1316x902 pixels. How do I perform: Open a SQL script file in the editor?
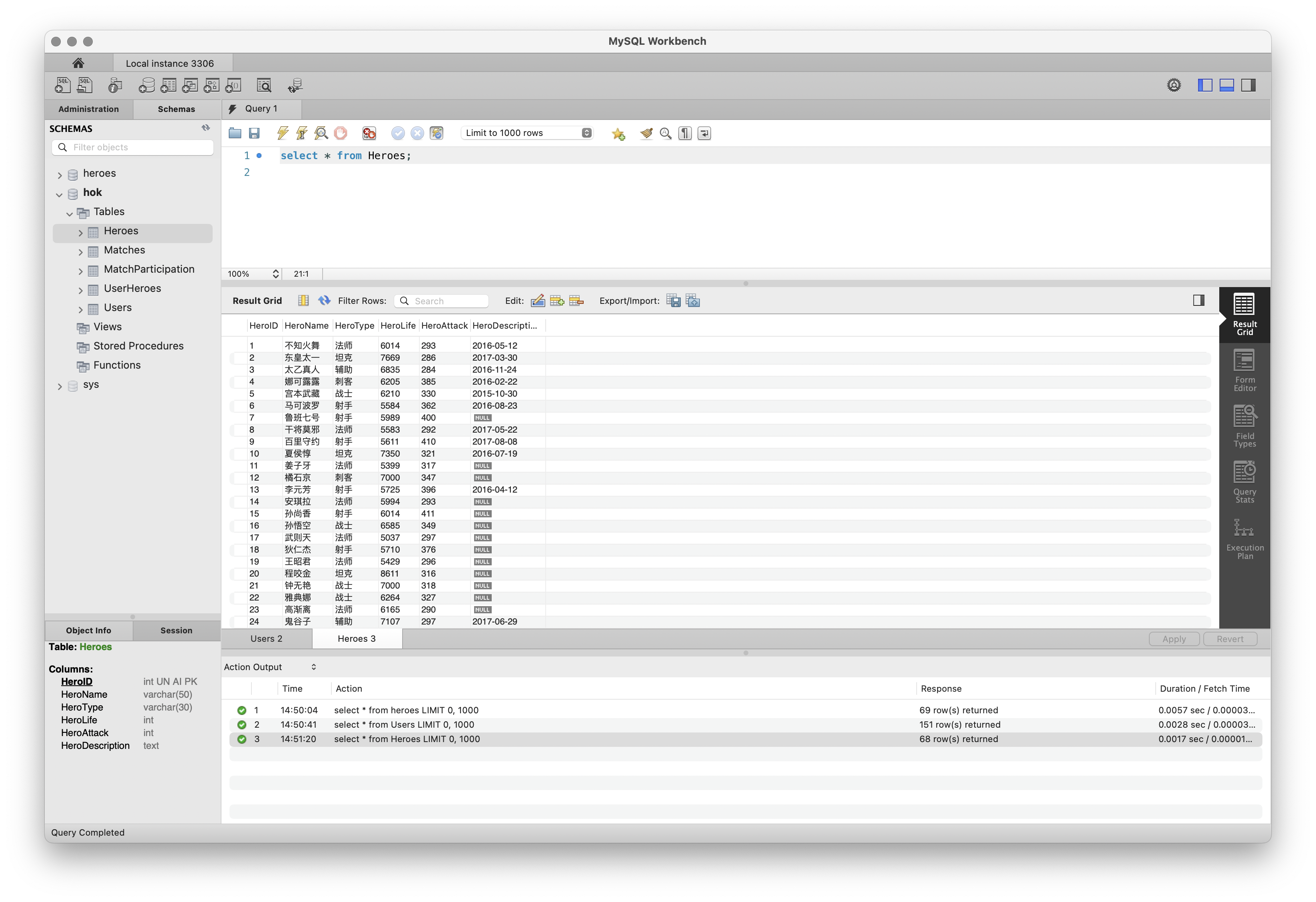[x=234, y=133]
